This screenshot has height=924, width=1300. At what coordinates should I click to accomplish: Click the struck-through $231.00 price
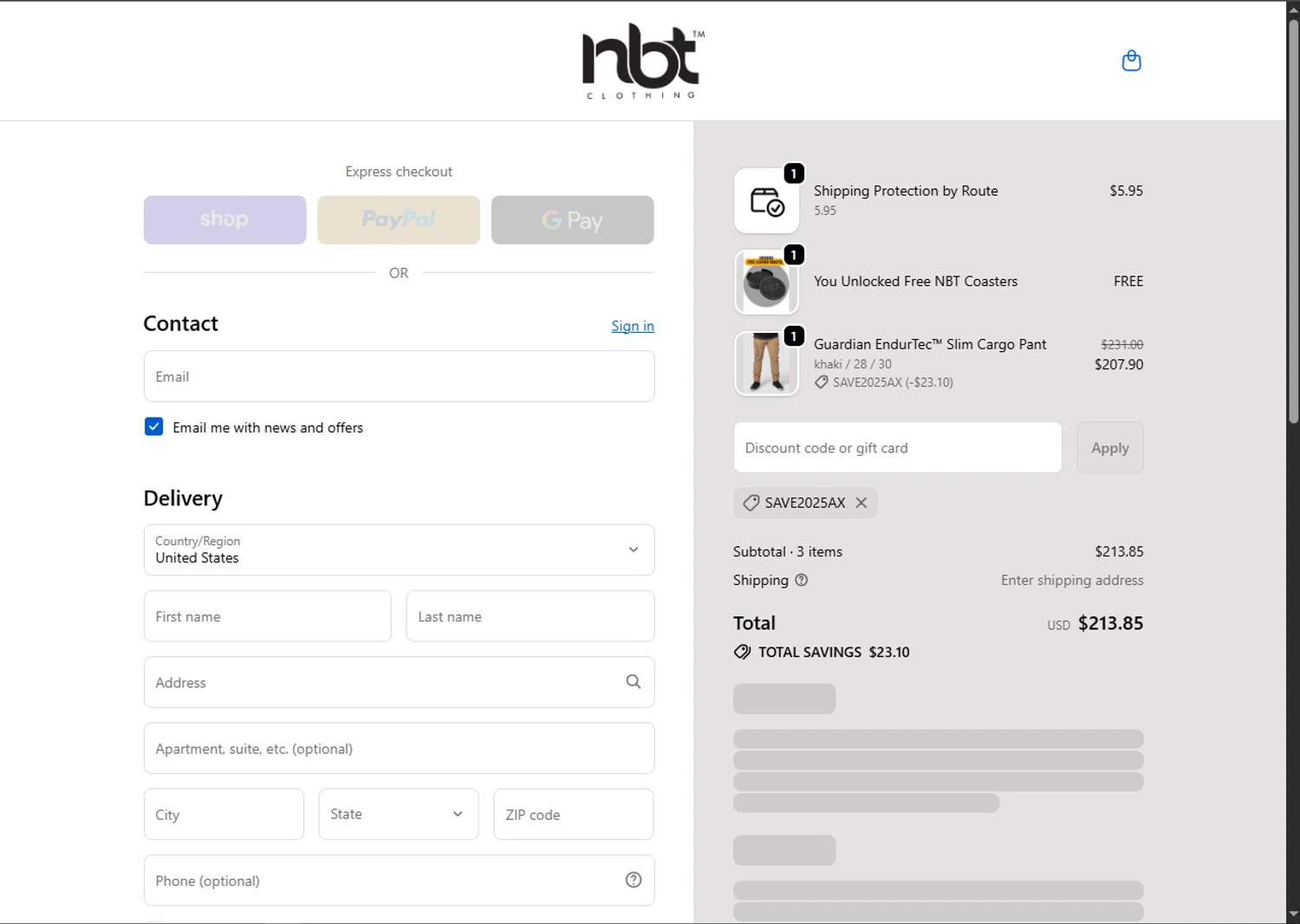click(1122, 344)
